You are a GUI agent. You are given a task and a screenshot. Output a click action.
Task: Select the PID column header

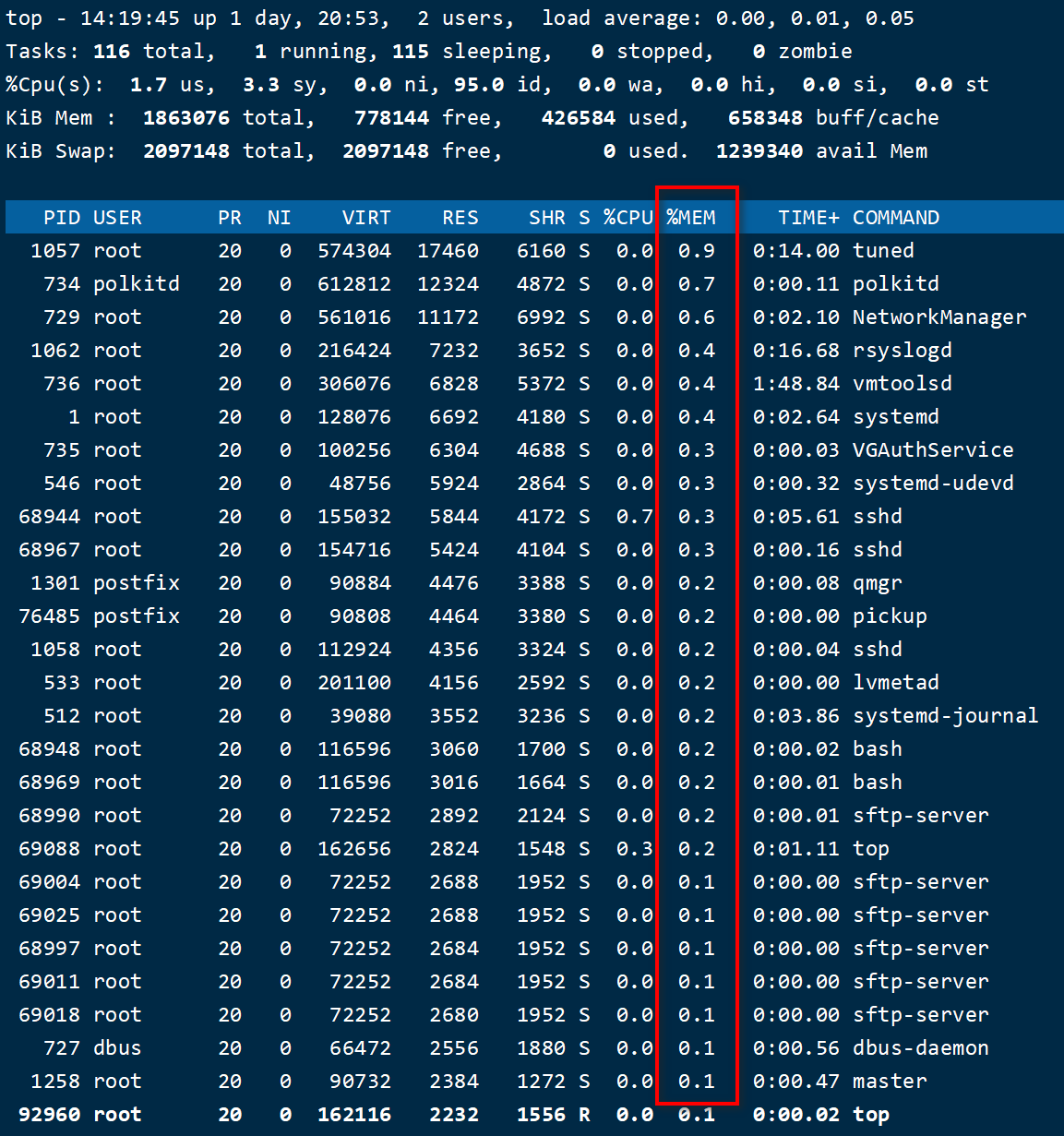61,217
